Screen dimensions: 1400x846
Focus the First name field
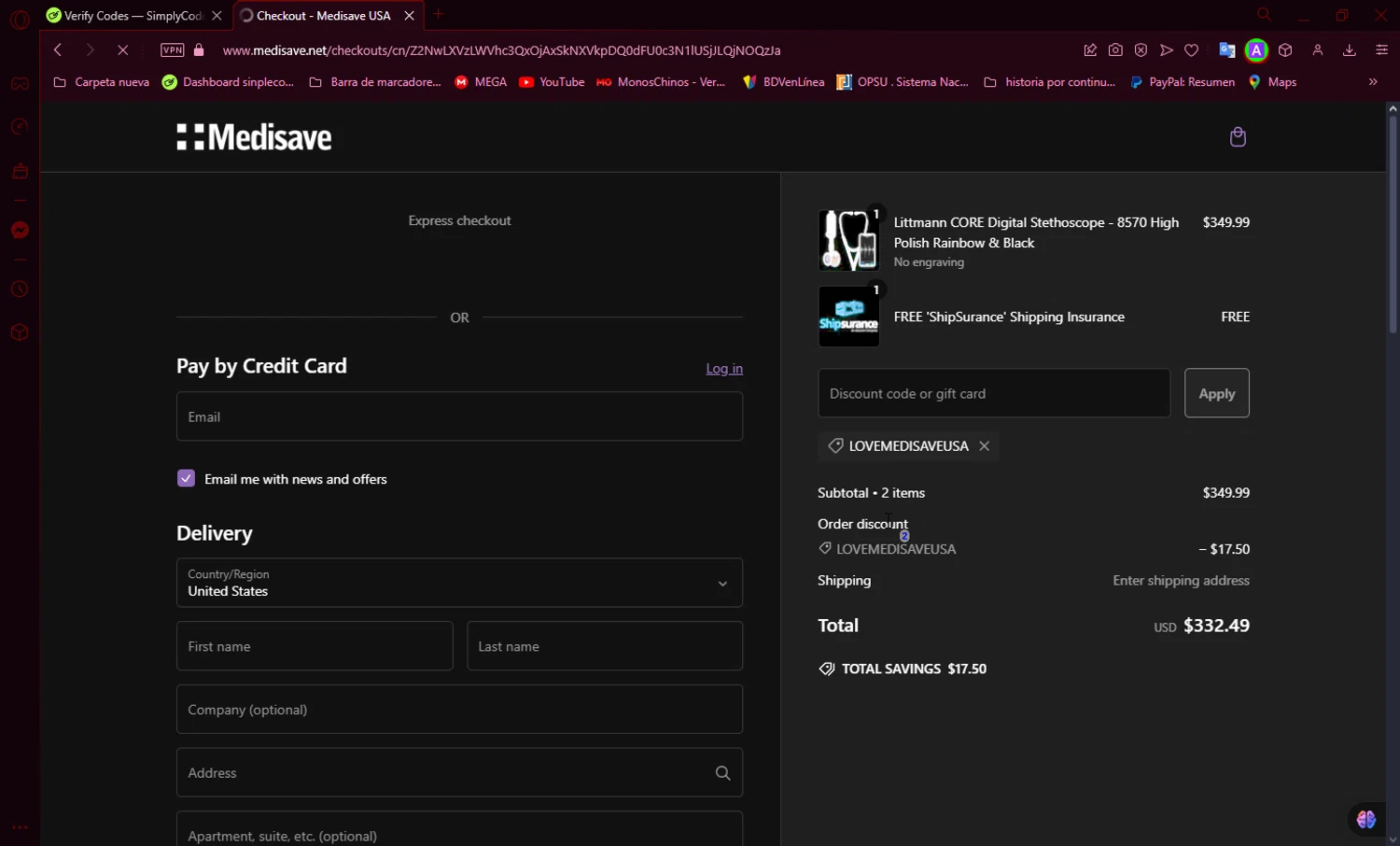click(x=315, y=646)
